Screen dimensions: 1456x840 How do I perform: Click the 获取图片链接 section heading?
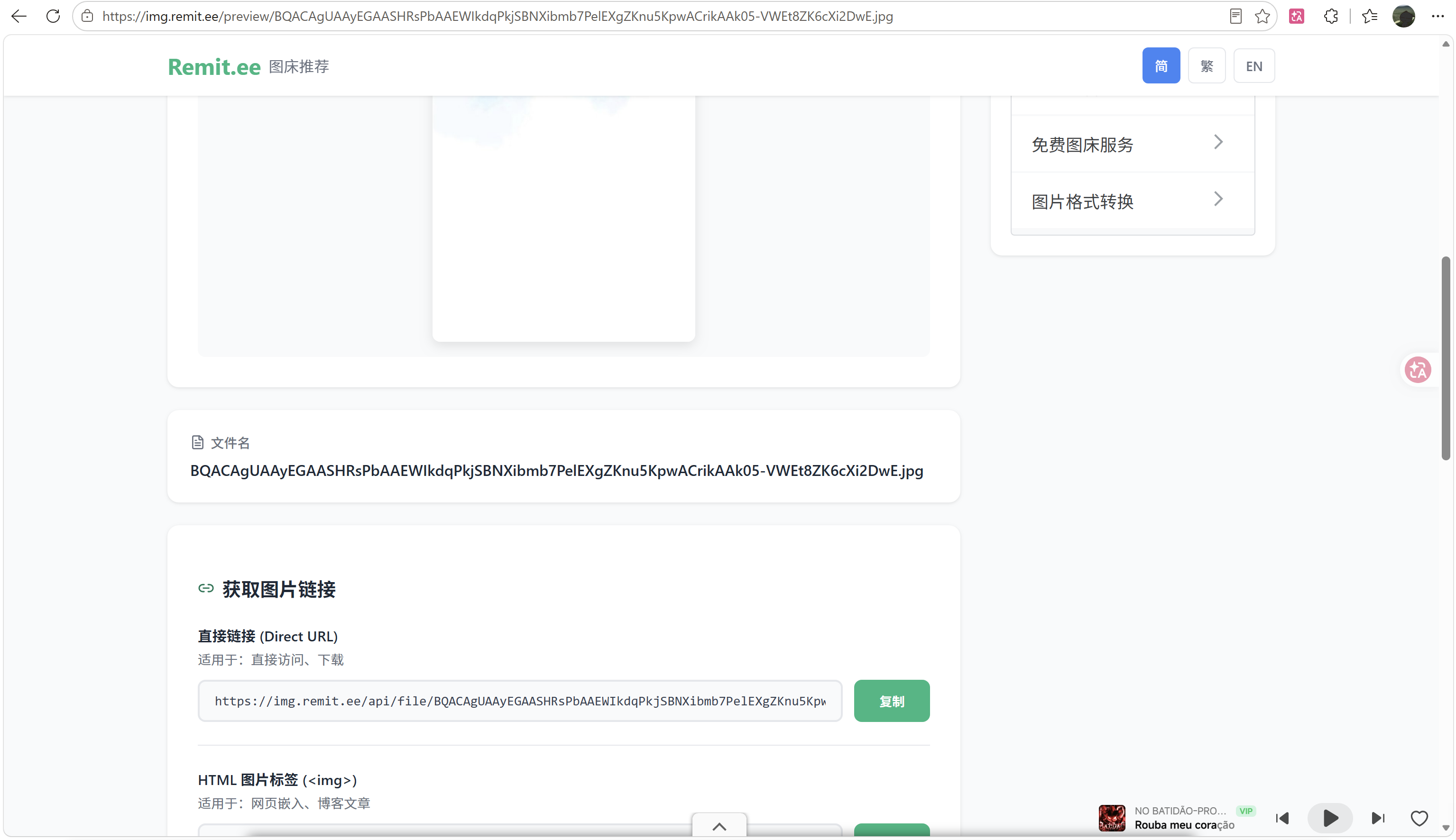click(279, 590)
